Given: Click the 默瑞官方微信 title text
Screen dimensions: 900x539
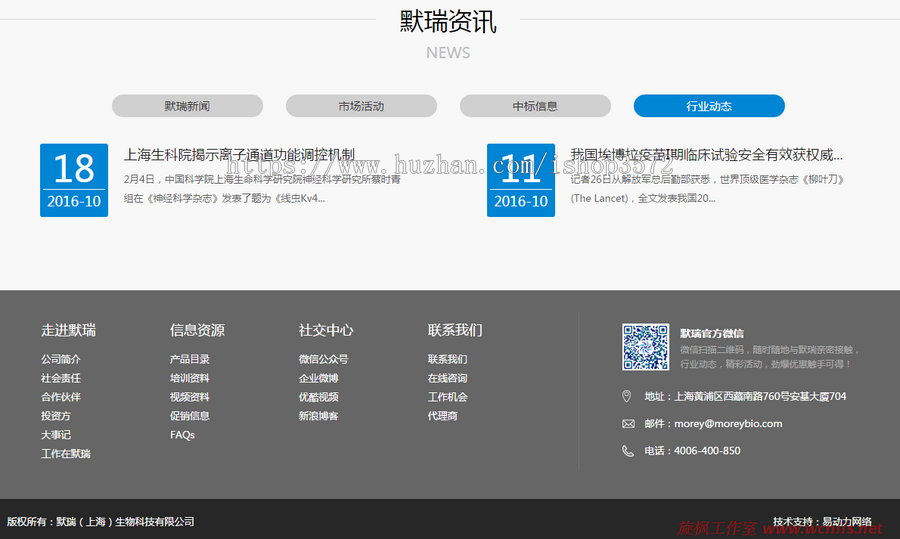Looking at the screenshot, I should tap(712, 333).
